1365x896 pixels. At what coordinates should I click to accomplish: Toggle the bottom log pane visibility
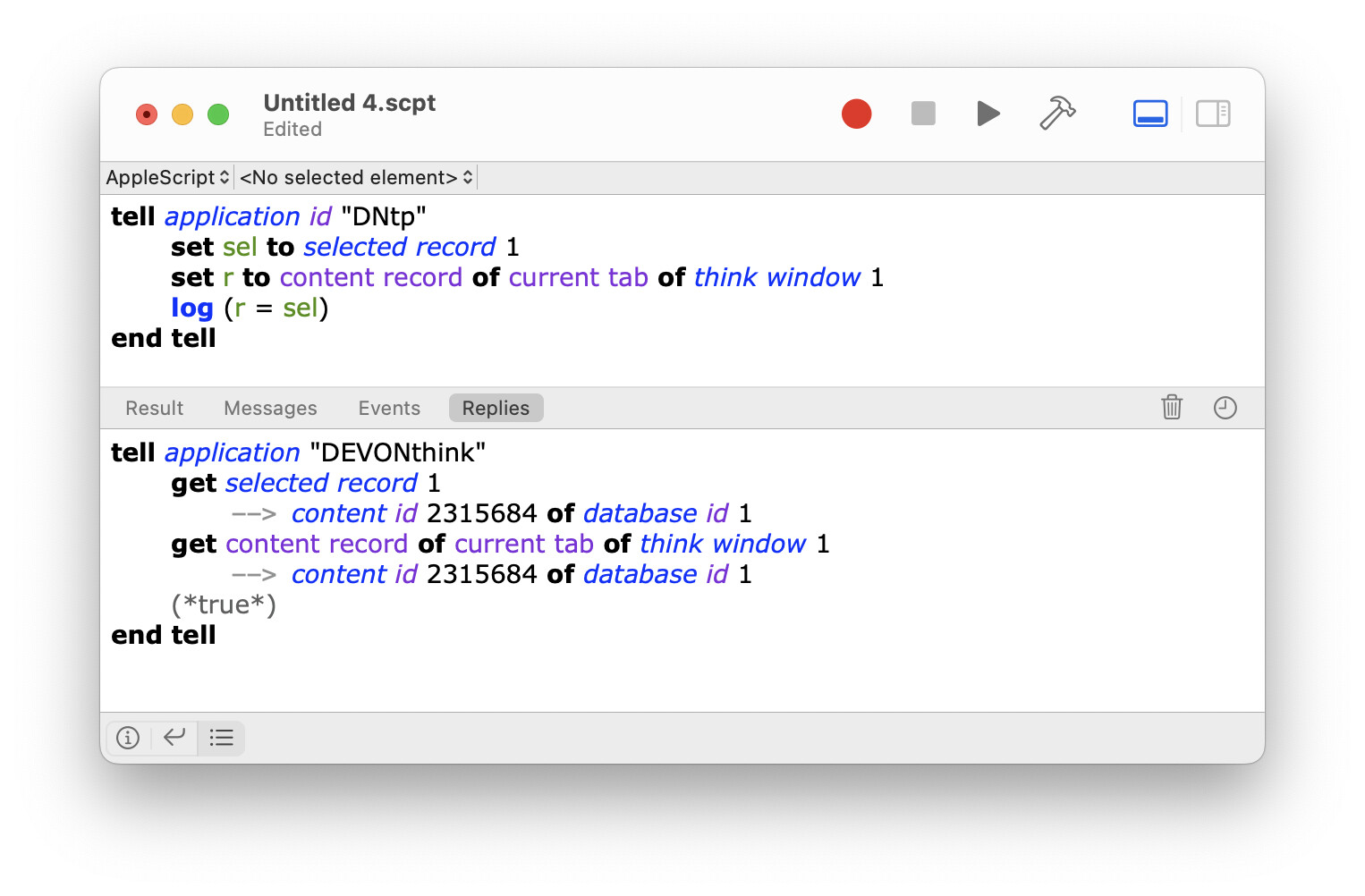click(x=1149, y=114)
